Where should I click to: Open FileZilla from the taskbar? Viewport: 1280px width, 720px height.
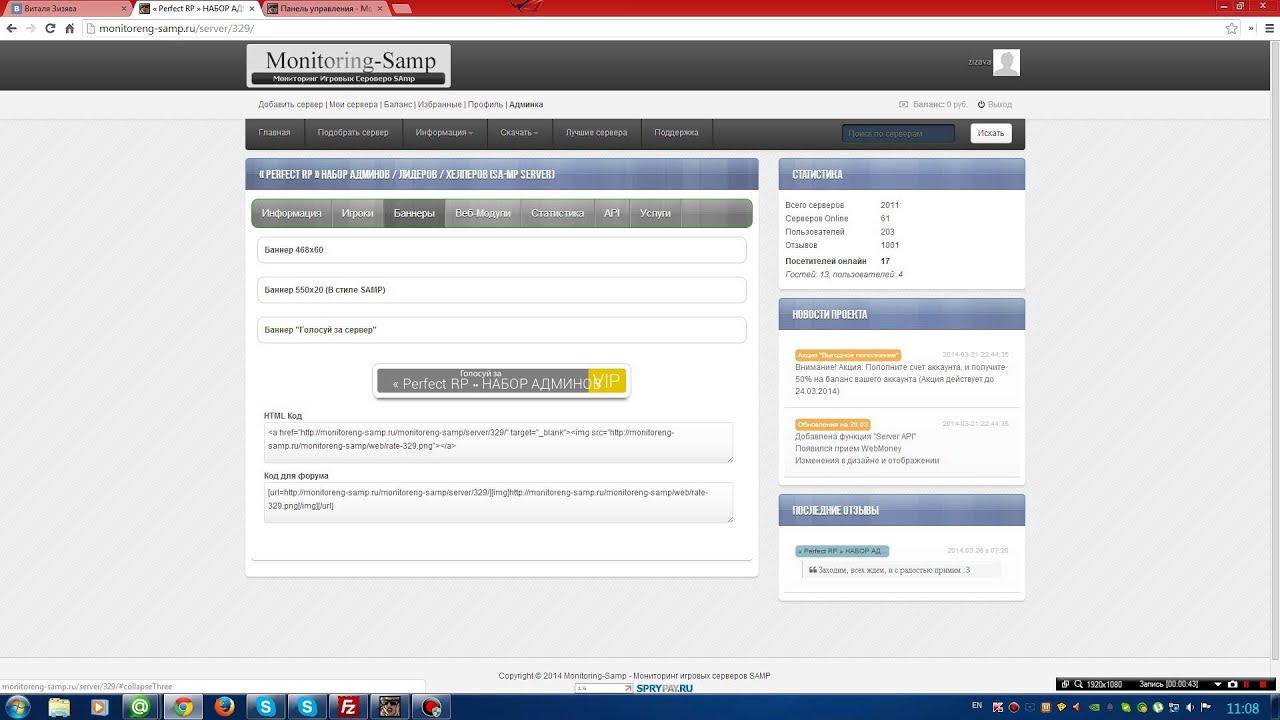348,707
